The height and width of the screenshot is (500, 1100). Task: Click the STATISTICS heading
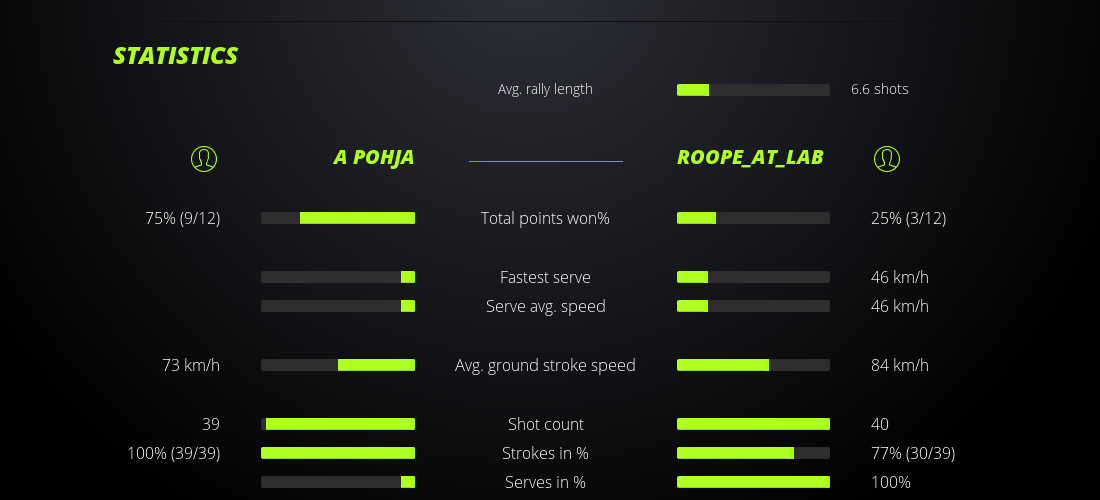click(x=176, y=56)
